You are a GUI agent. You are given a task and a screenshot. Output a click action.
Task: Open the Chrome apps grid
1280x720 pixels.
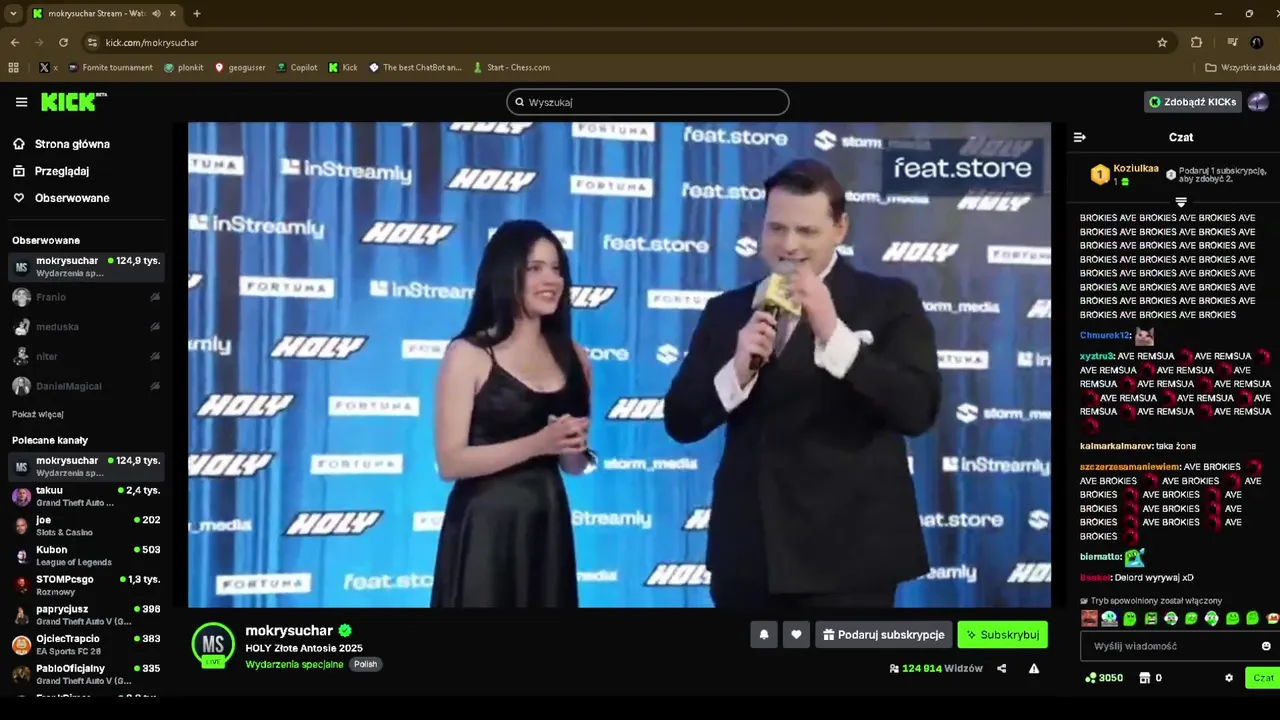[13, 68]
